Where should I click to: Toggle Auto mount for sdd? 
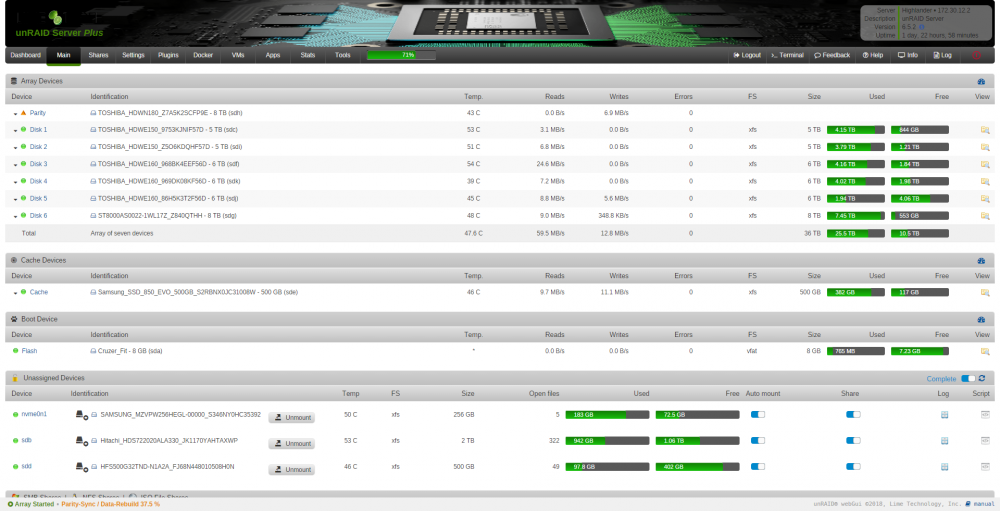[x=758, y=467]
